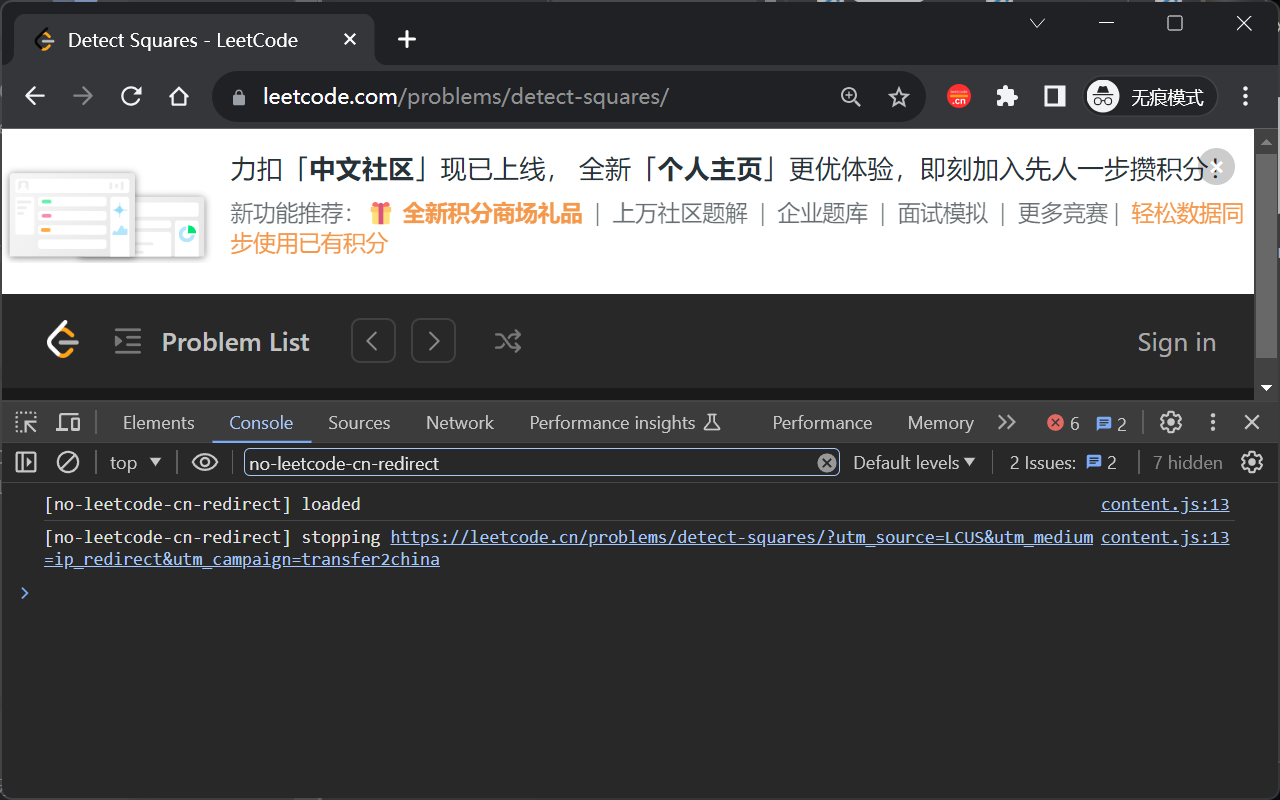Viewport: 1280px width, 800px height.
Task: Clear the no-leetcode-cn-redirect filter text
Action: 827,462
